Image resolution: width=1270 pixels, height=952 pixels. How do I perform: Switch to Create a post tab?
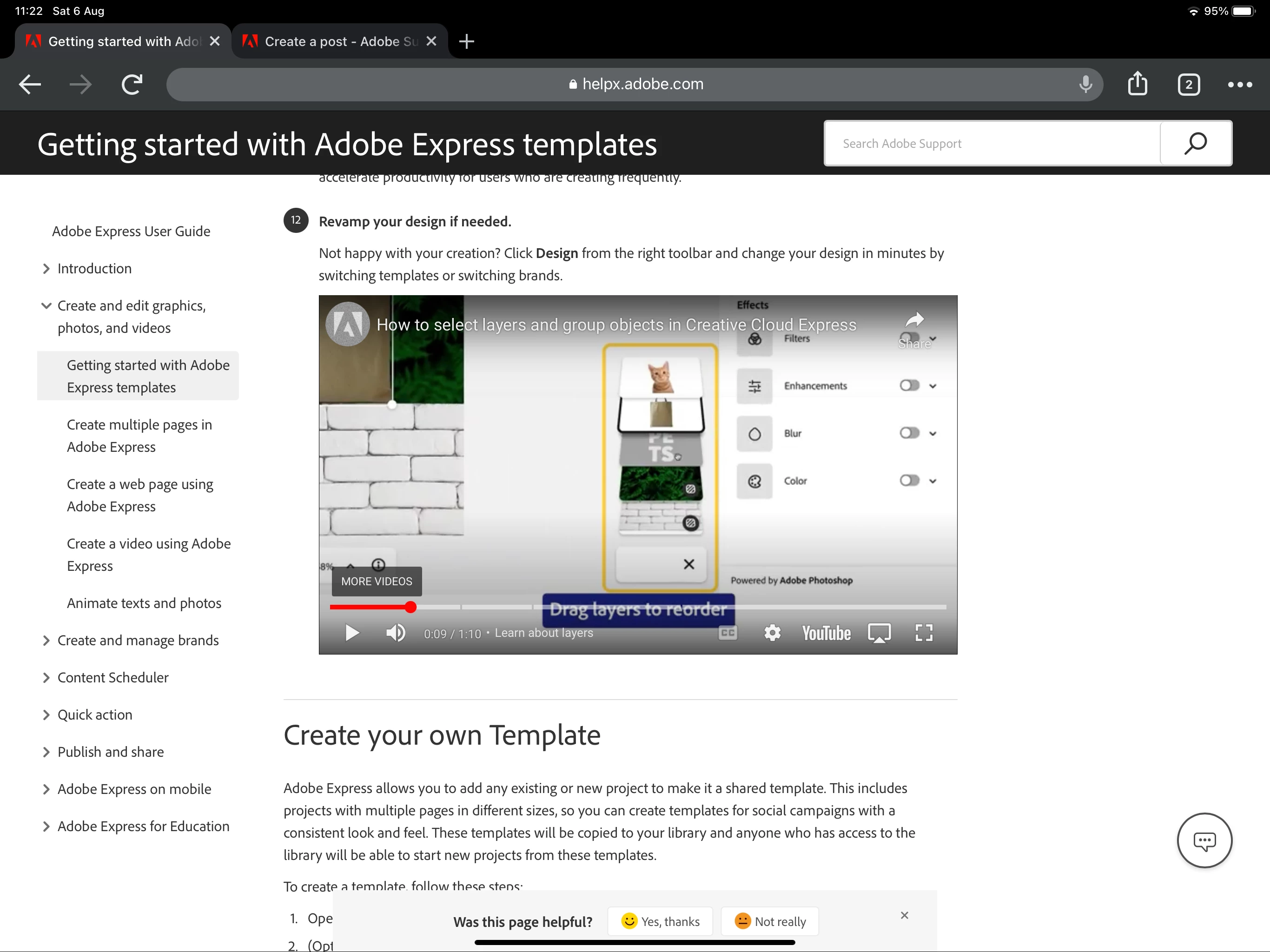tap(340, 41)
